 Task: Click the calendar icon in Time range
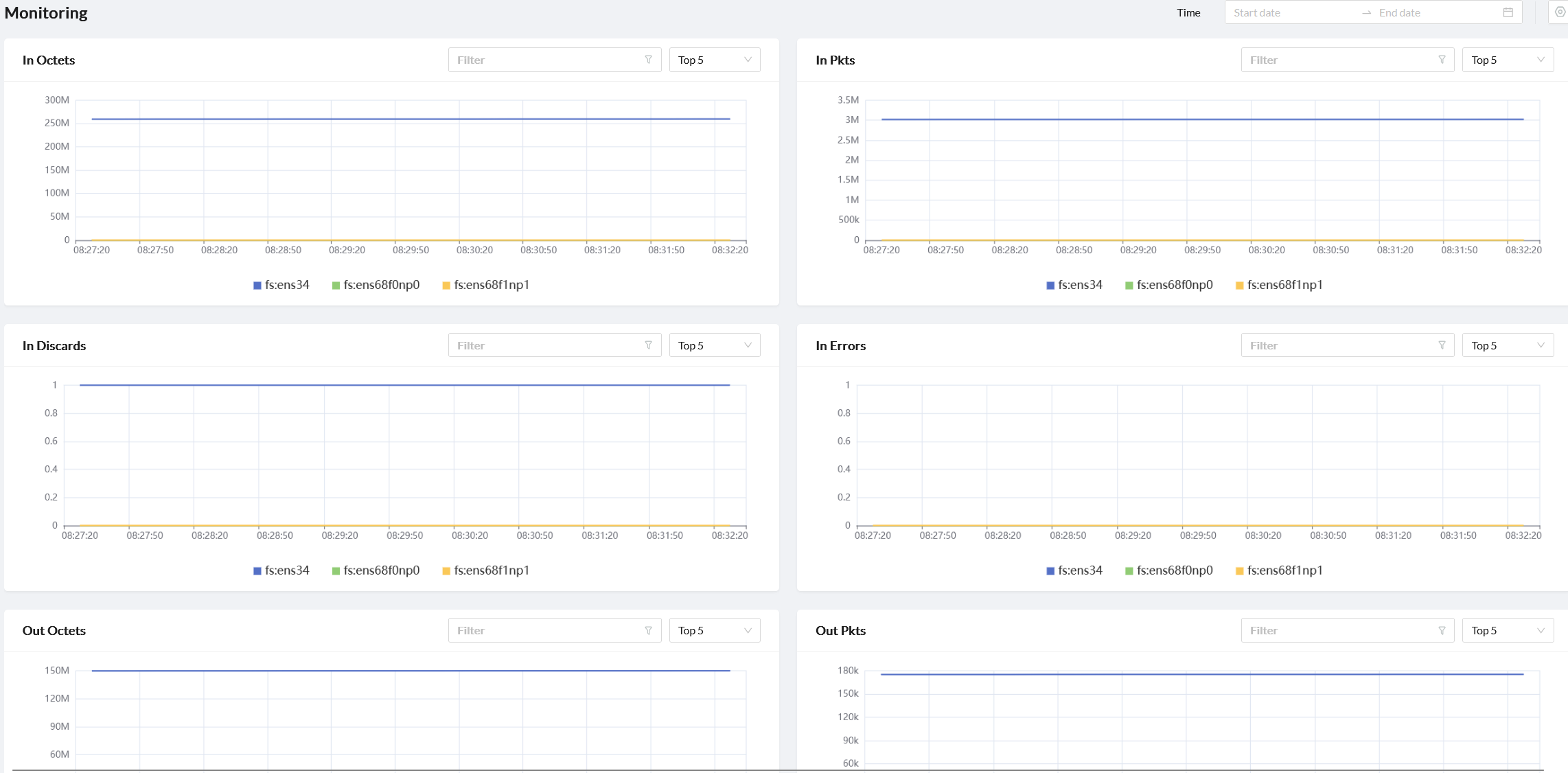1508,12
